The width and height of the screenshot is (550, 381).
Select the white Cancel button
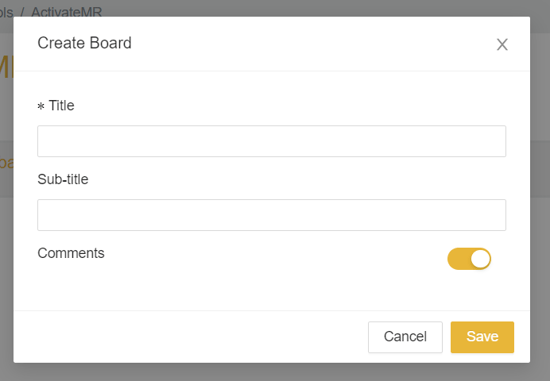405,337
